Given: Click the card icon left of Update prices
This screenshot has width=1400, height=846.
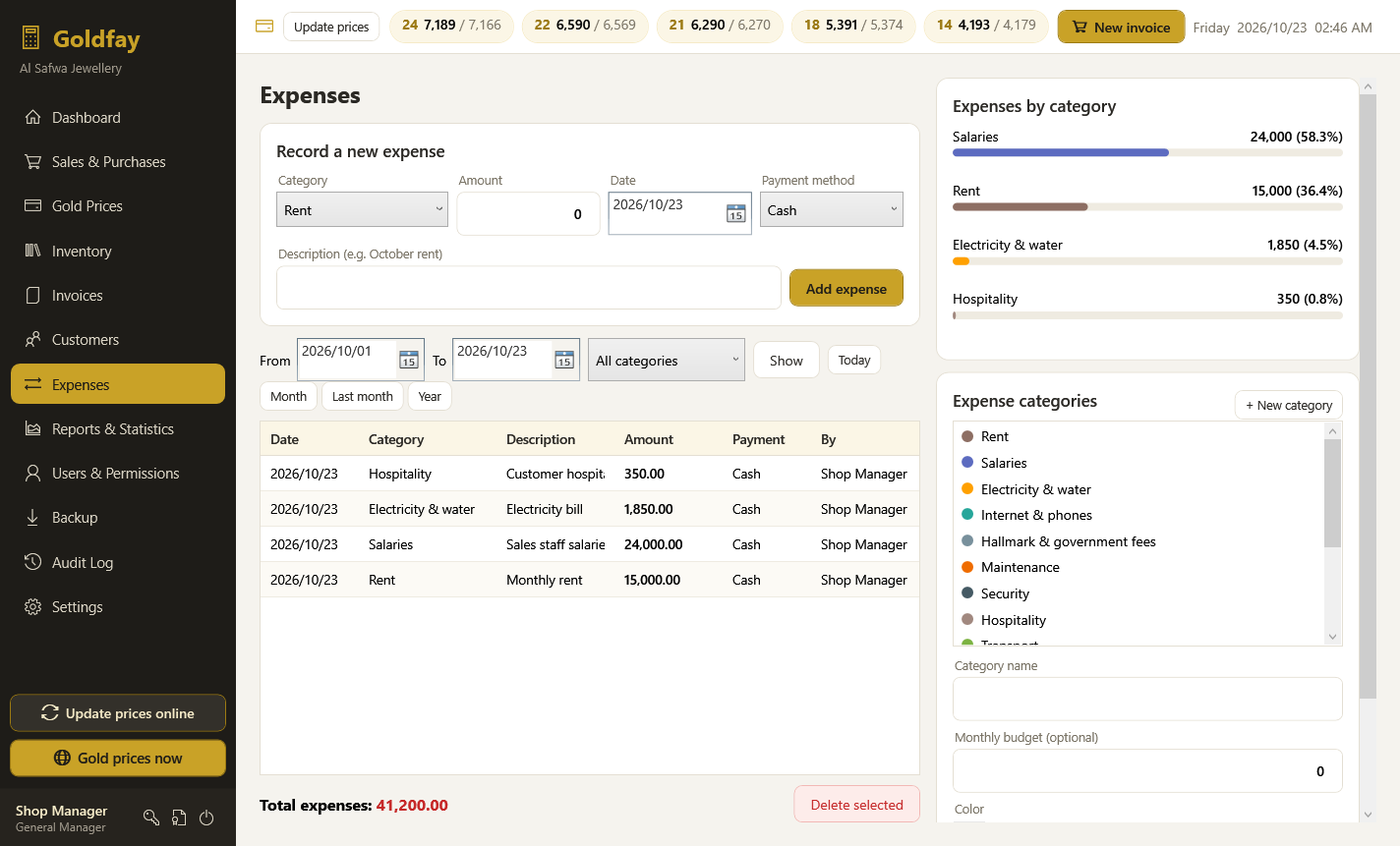Looking at the screenshot, I should 264,27.
